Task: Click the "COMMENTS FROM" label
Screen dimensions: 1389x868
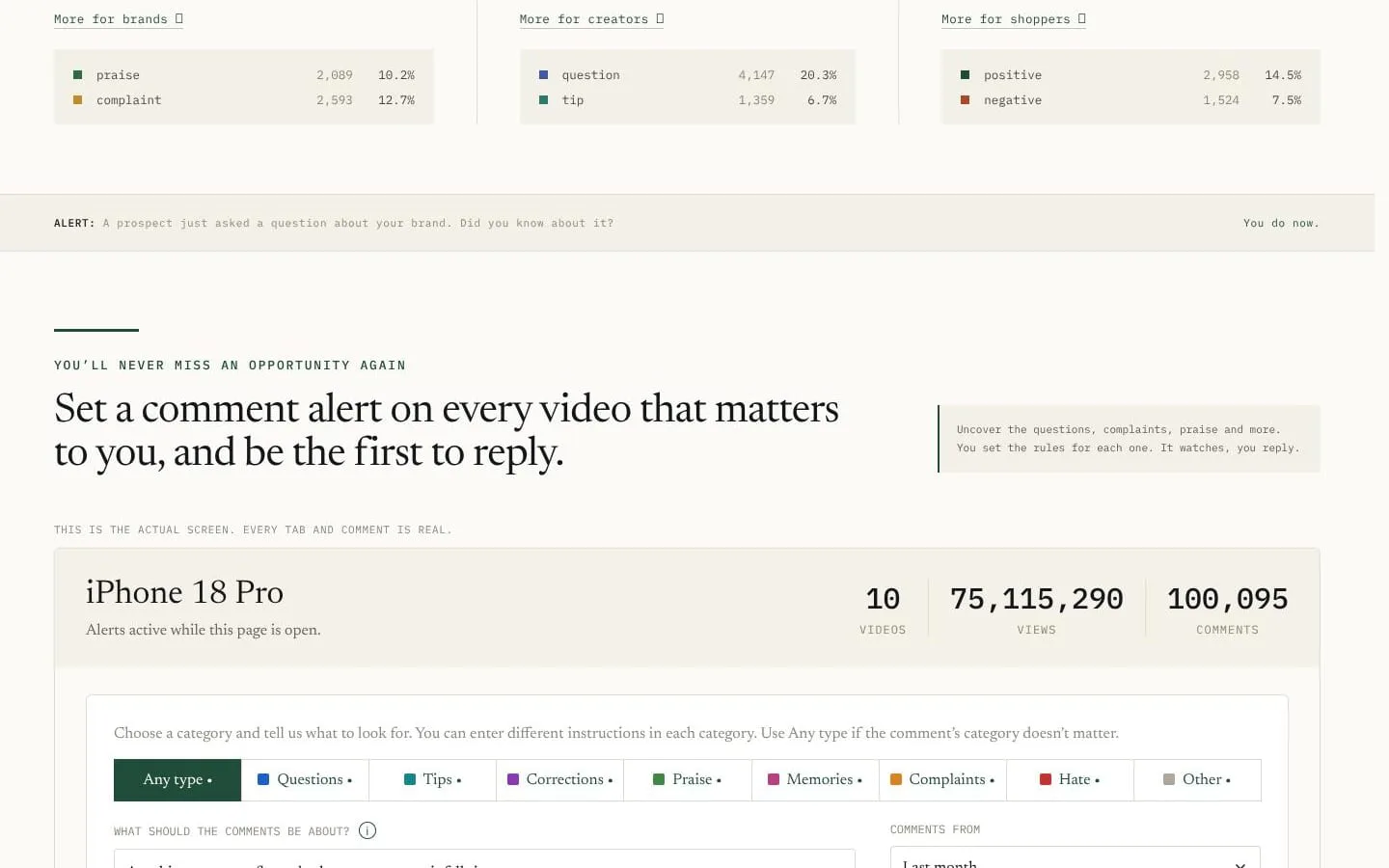Action: [935, 829]
